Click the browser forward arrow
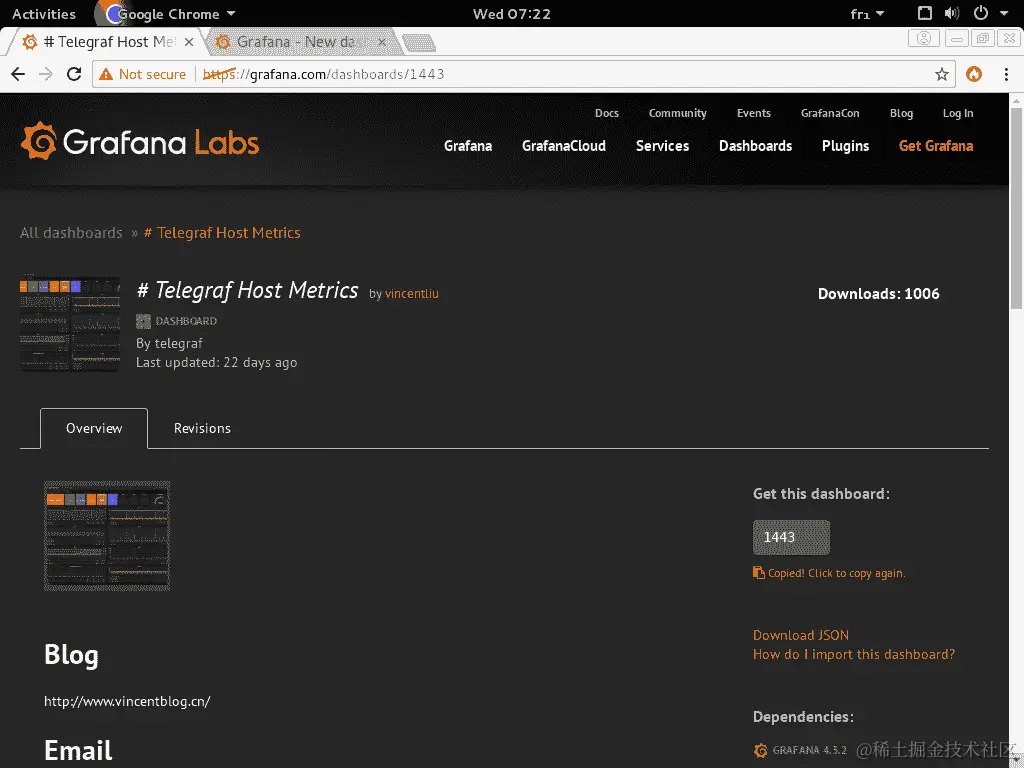The width and height of the screenshot is (1024, 768). (46, 74)
